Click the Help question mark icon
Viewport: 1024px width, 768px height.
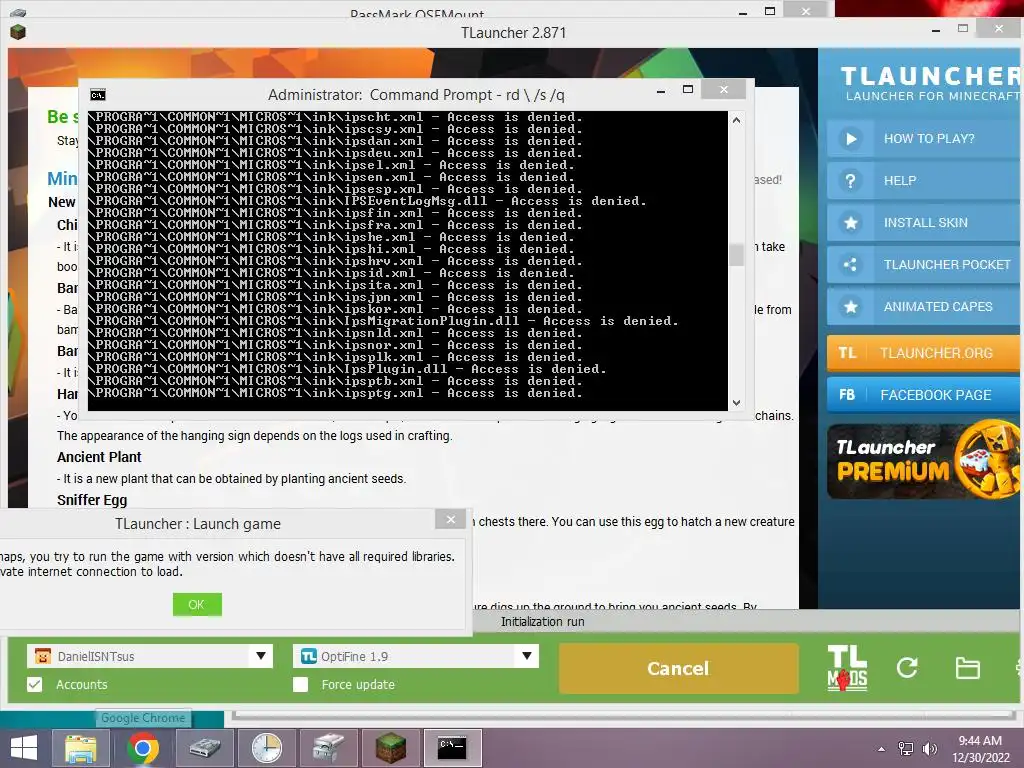coord(850,181)
